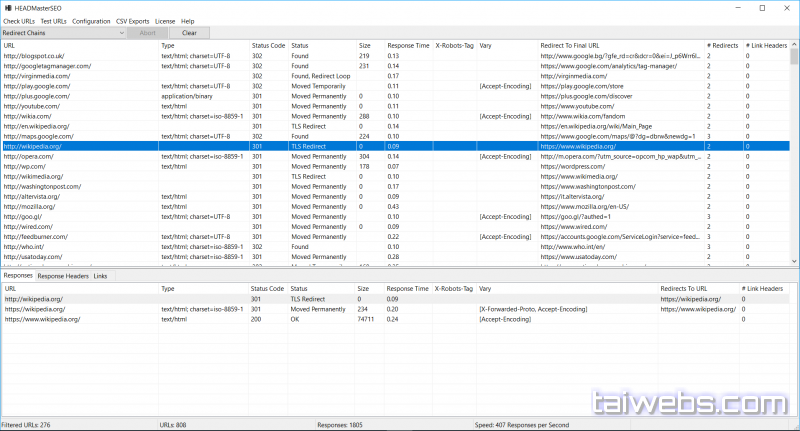Click the Clear button
The width and height of the screenshot is (800, 431).
[x=189, y=33]
